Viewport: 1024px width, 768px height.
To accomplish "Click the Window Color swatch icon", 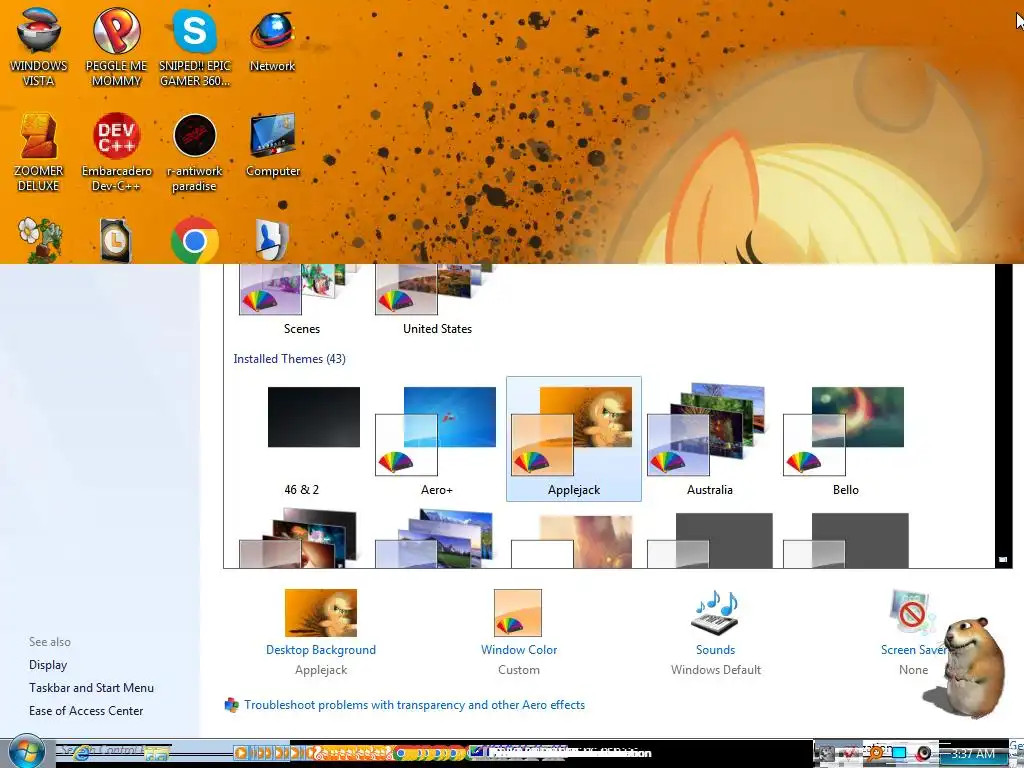I will (518, 613).
